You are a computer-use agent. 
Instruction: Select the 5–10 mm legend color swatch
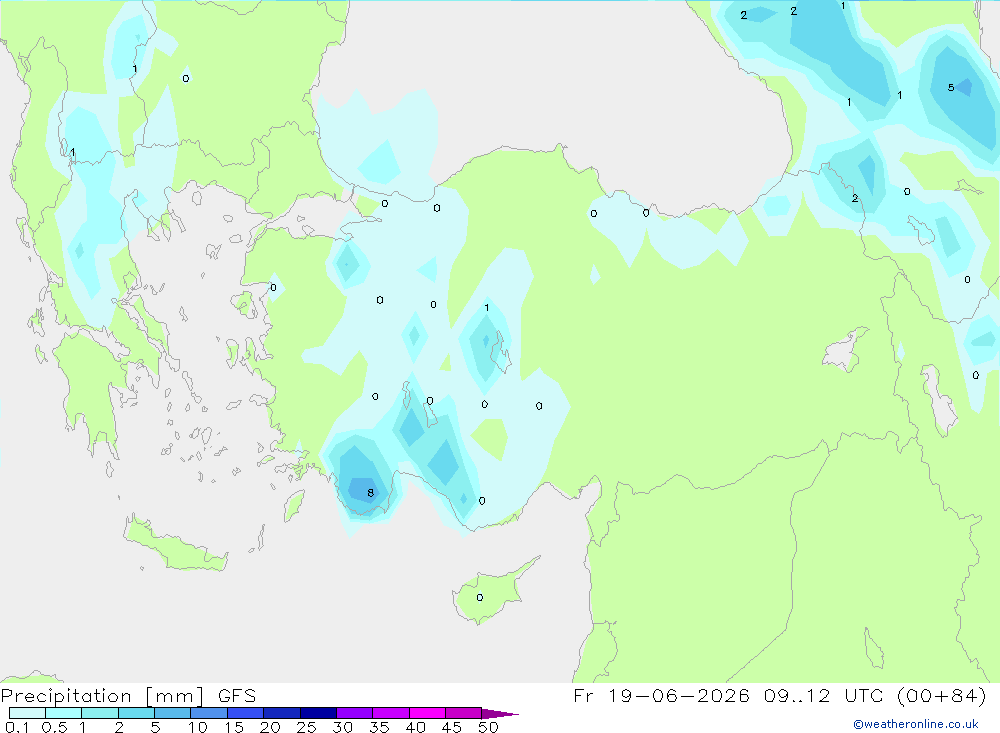pyautogui.click(x=172, y=713)
